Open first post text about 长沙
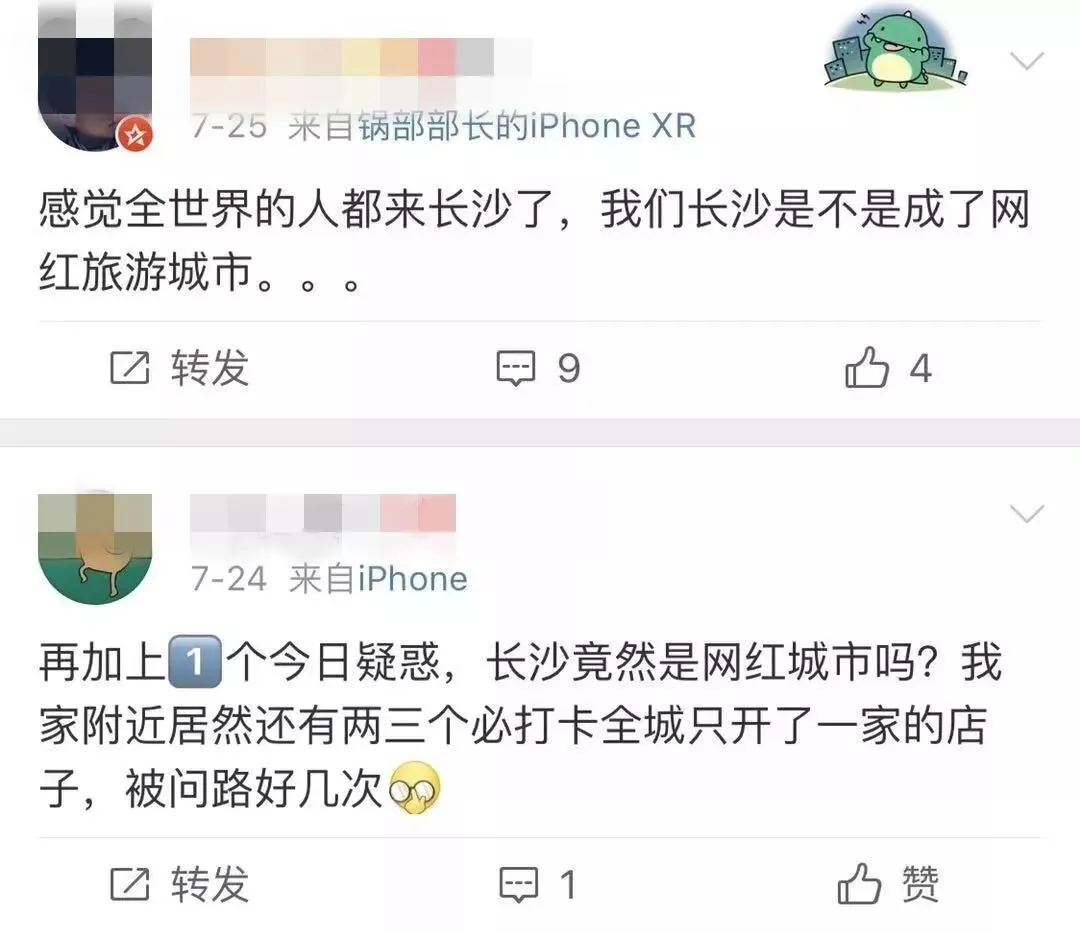 (534, 240)
